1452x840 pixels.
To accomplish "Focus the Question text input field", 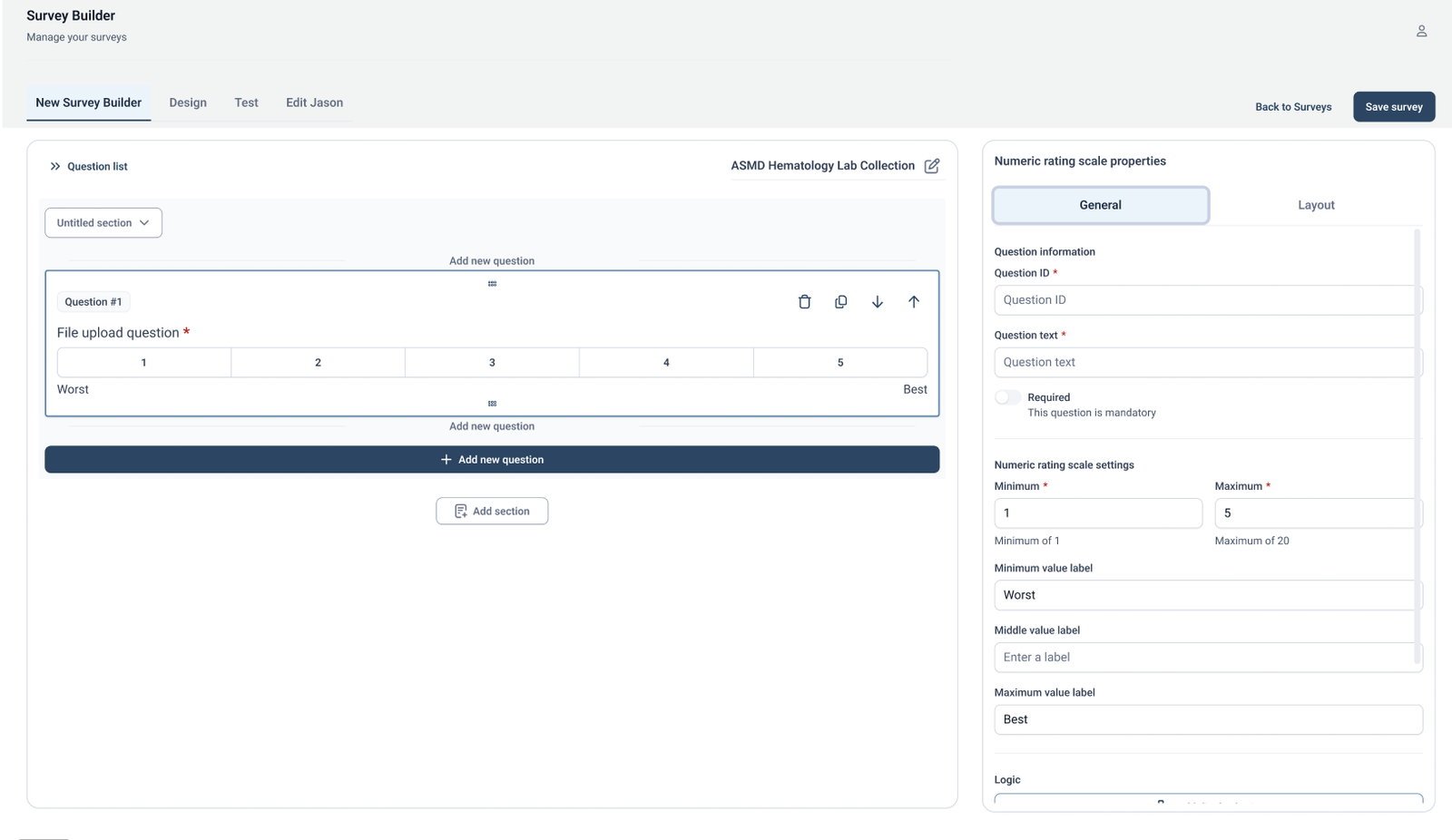I will point(1208,362).
